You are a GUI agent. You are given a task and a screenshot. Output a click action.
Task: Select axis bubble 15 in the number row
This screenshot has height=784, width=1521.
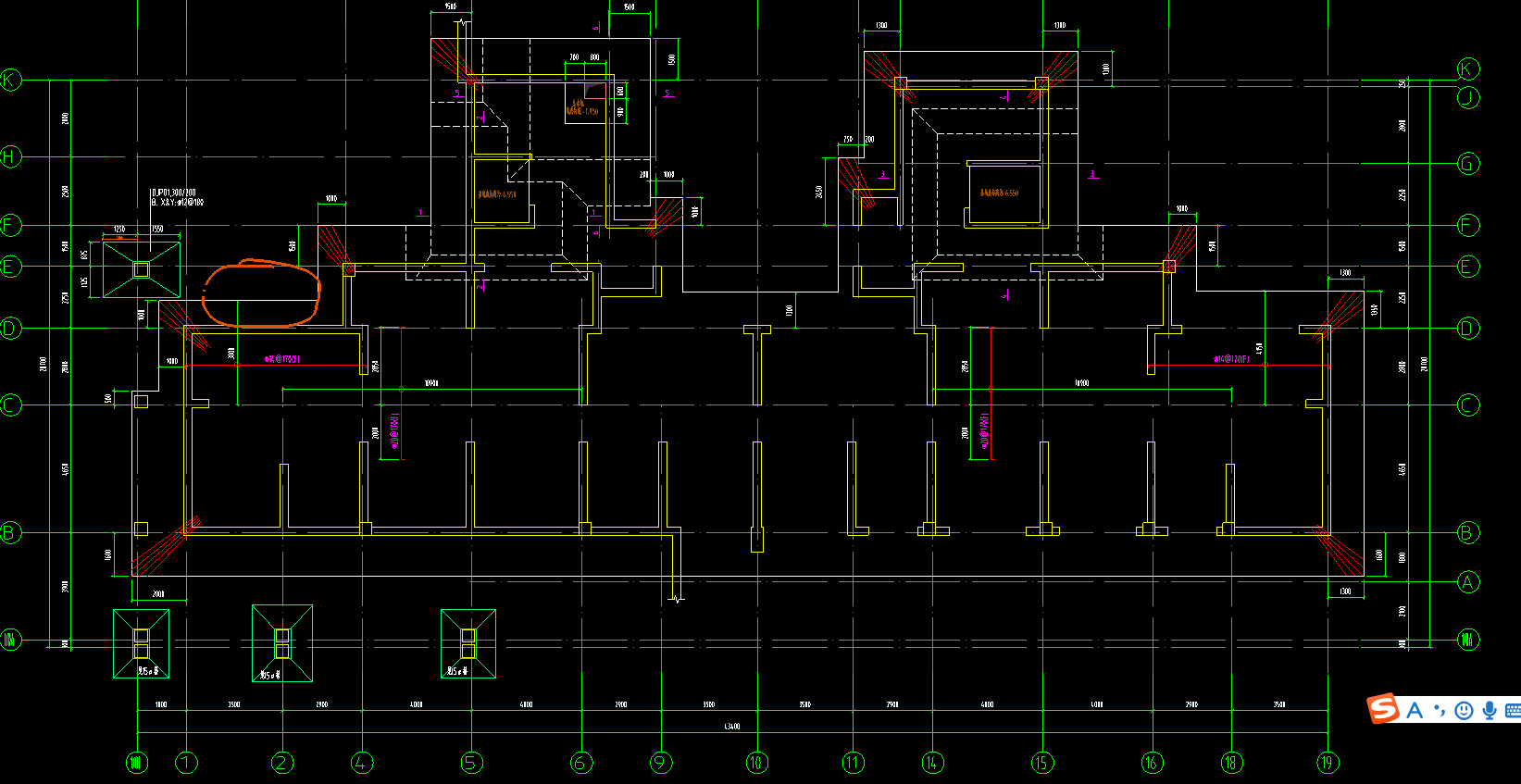click(1042, 763)
